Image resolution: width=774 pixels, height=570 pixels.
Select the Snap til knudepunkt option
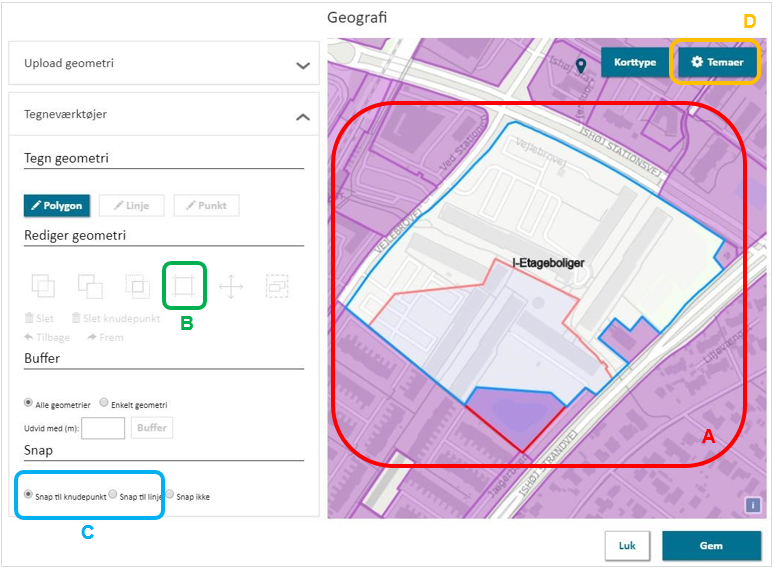(x=28, y=494)
